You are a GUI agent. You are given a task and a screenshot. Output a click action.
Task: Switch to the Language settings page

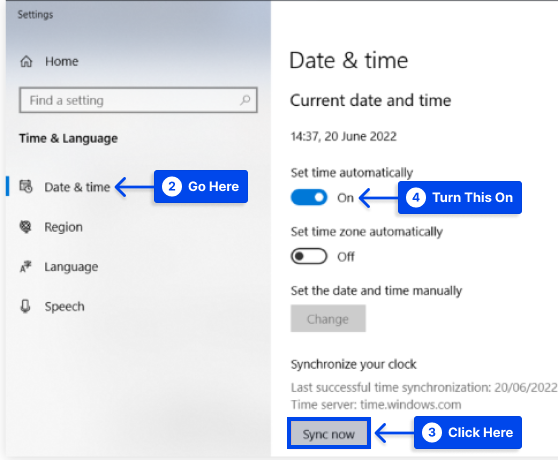(71, 267)
